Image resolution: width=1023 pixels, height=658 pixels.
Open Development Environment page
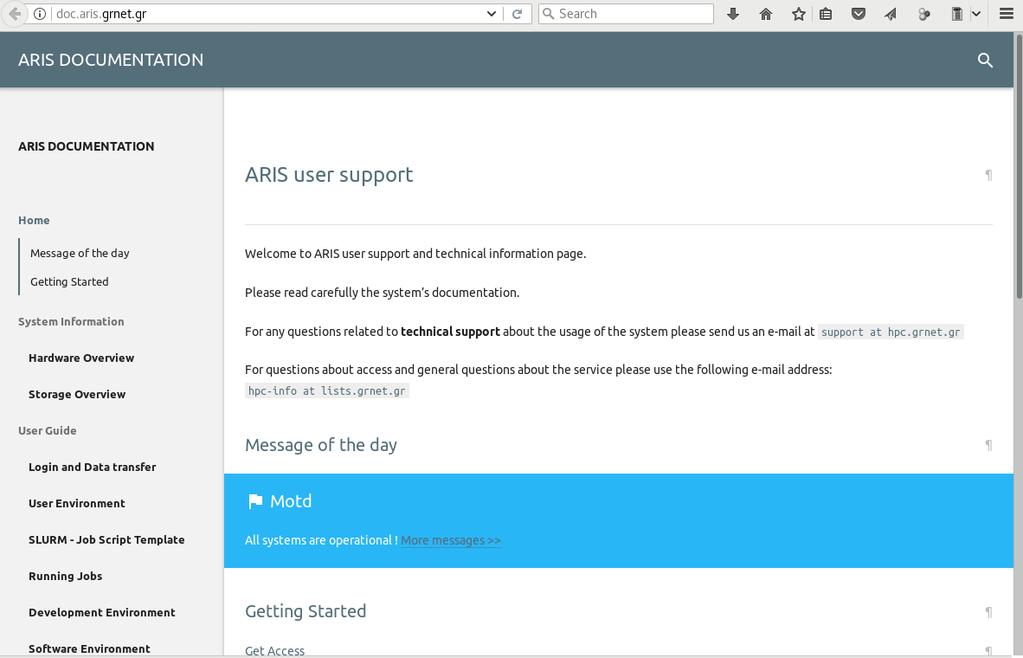click(102, 612)
